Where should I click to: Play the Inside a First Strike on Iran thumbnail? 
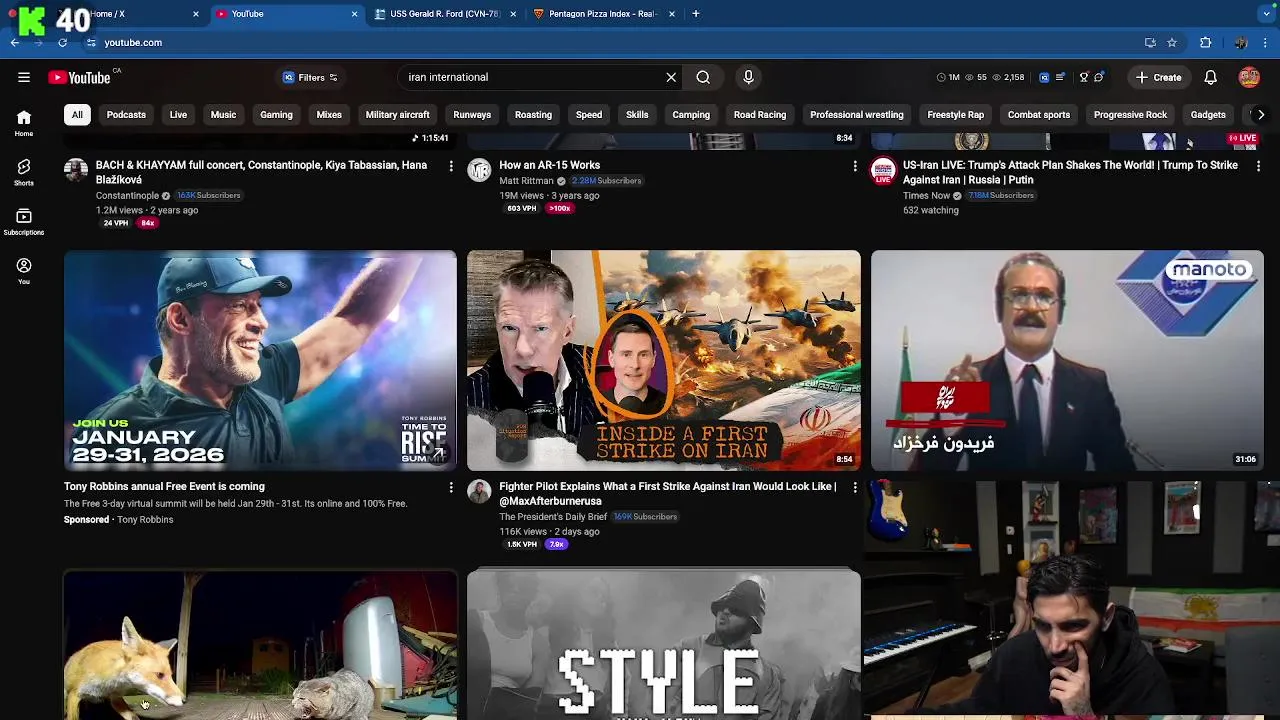[663, 360]
